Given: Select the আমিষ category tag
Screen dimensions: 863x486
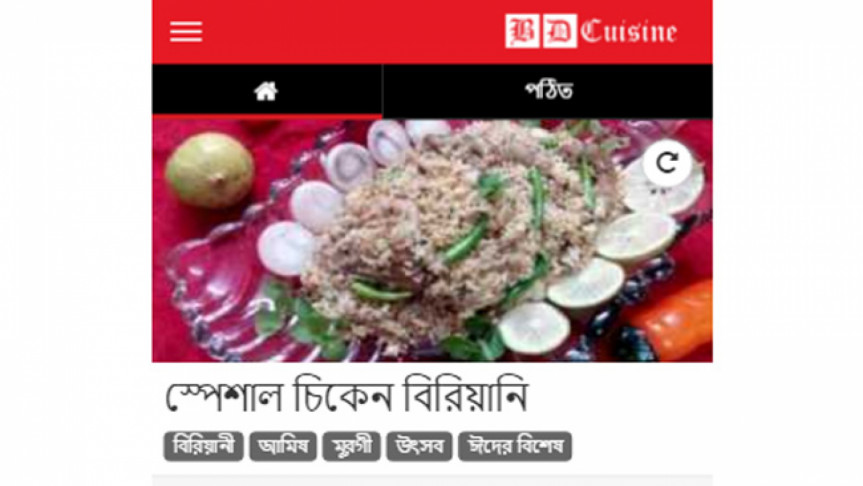Looking at the screenshot, I should (283, 446).
